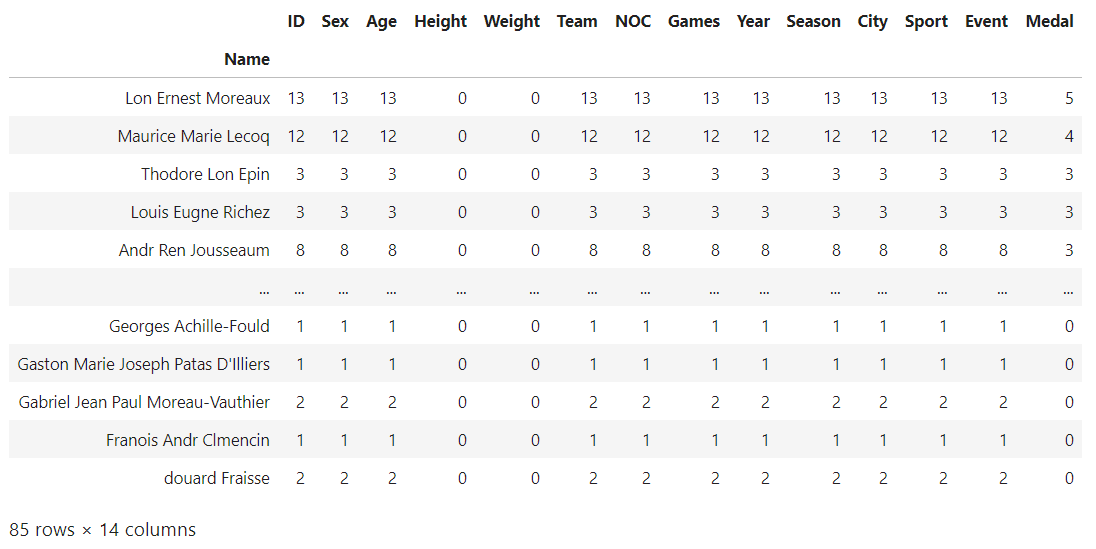
Task: Click the Georges Achille-Fould row label
Action: (x=189, y=326)
